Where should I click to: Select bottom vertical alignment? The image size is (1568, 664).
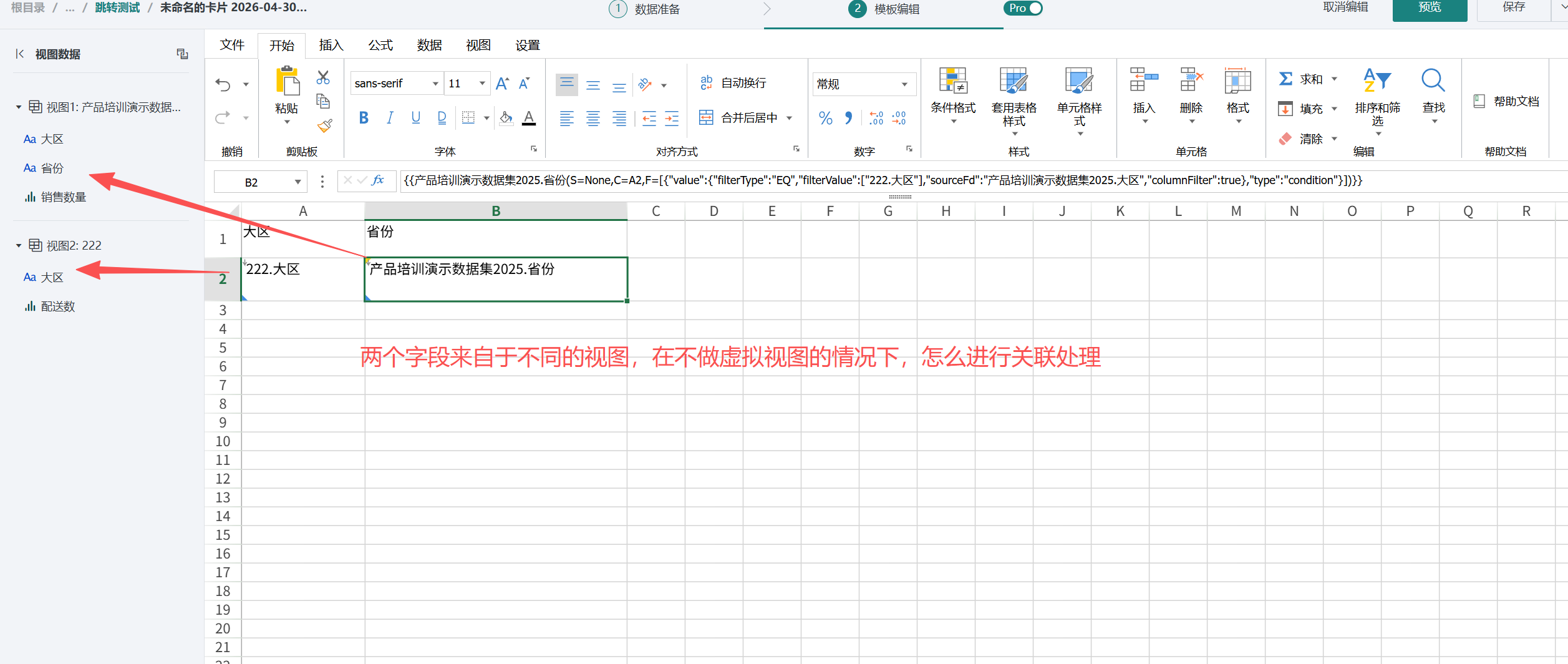click(619, 87)
